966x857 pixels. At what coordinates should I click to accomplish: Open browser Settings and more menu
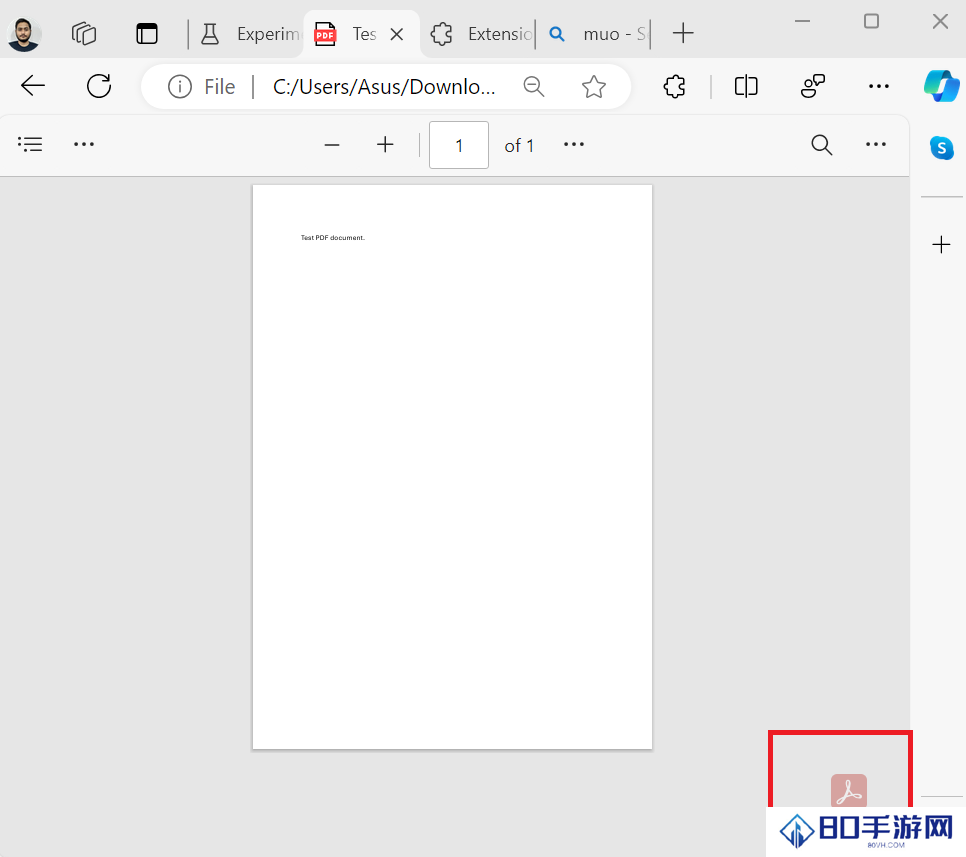[879, 86]
